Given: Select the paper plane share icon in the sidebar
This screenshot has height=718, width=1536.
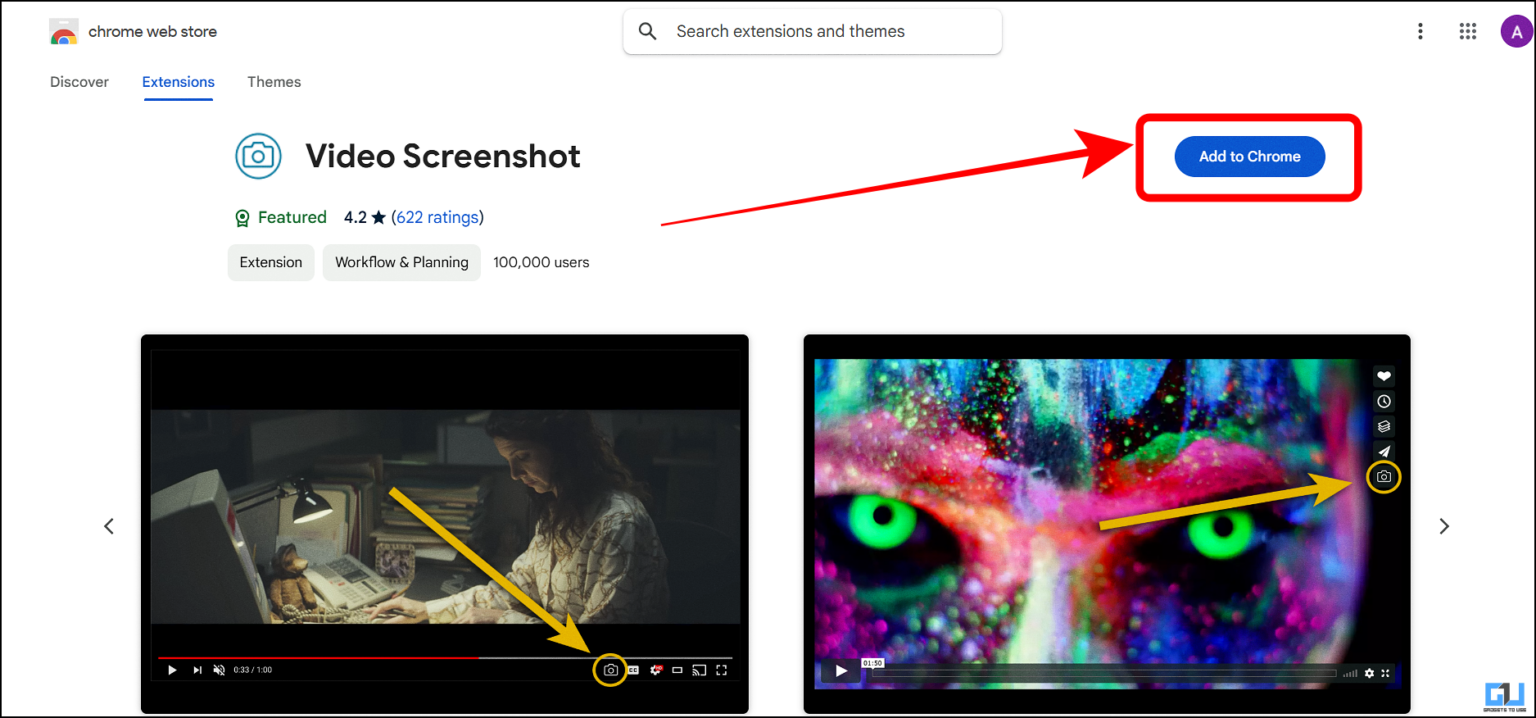Looking at the screenshot, I should tap(1383, 451).
